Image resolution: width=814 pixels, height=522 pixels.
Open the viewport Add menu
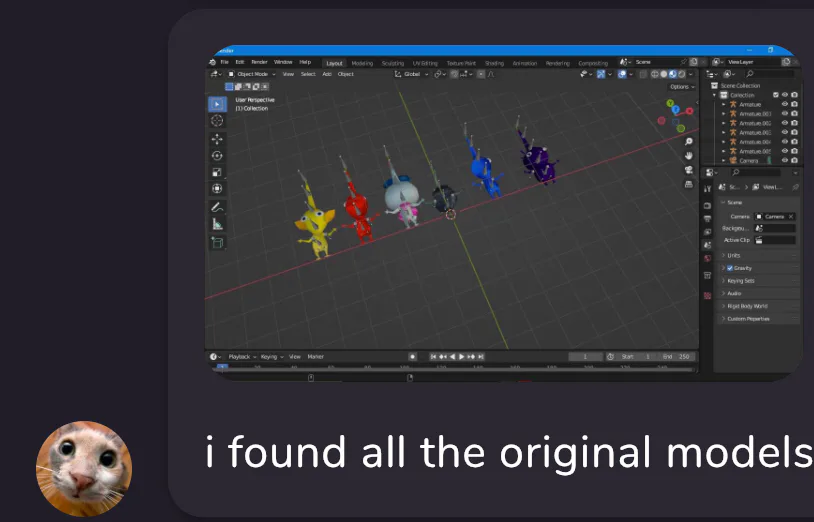[327, 74]
